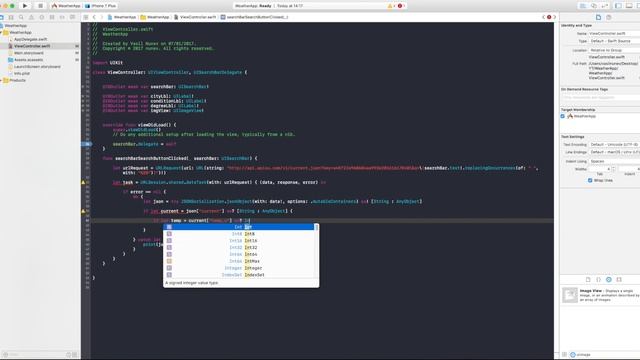This screenshot has height=360, width=640.
Task: Show the symbol navigator
Action: [11, 17]
